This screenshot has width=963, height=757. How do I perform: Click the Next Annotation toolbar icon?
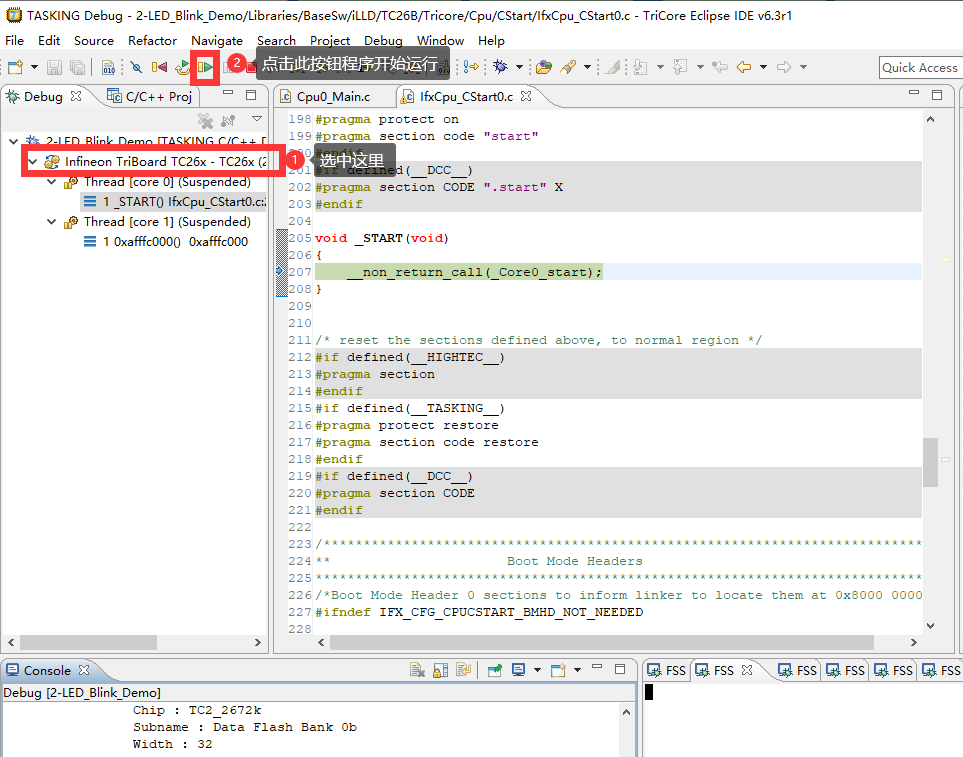click(x=640, y=67)
